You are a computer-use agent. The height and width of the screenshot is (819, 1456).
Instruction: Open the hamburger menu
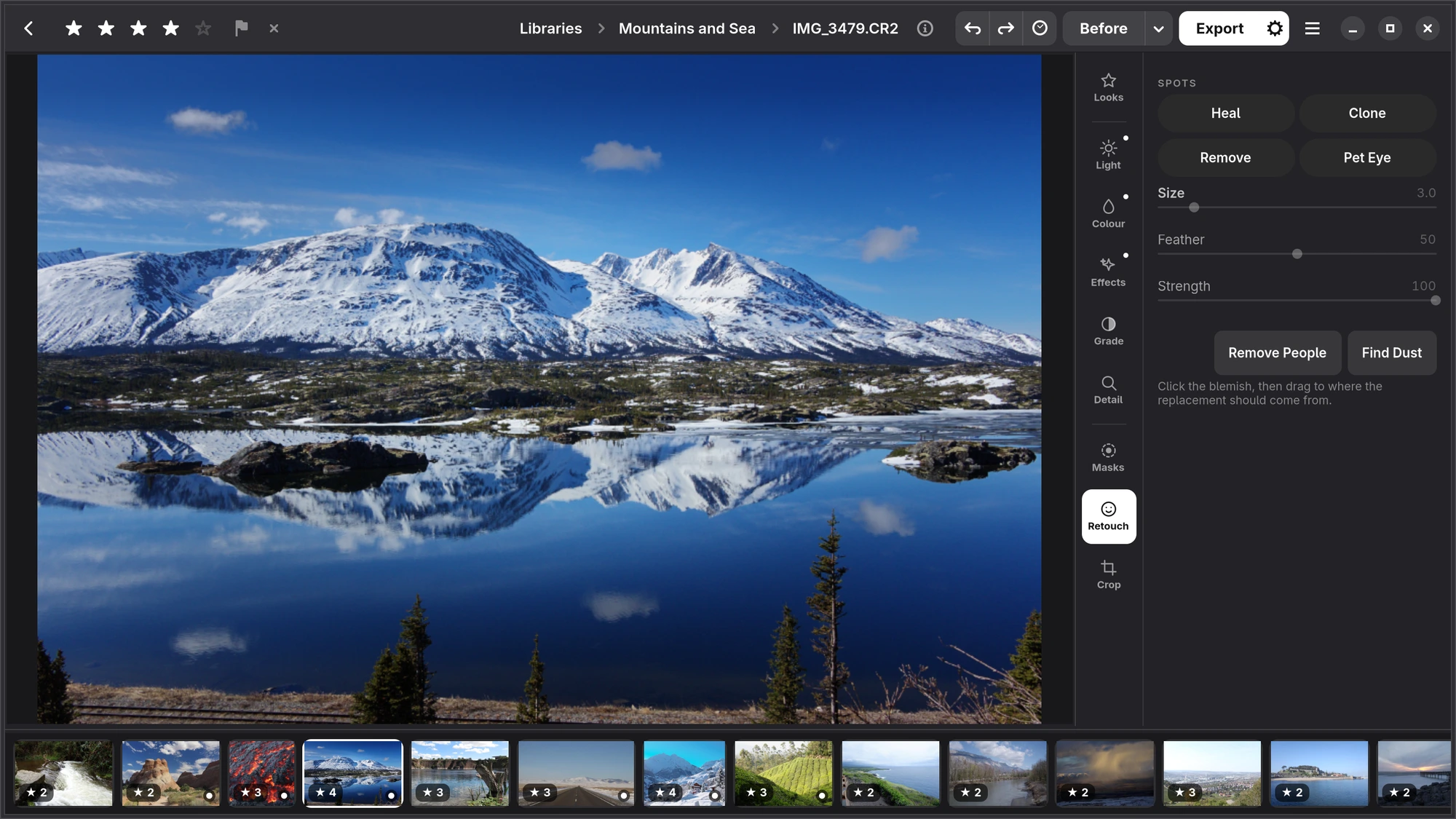click(1312, 28)
